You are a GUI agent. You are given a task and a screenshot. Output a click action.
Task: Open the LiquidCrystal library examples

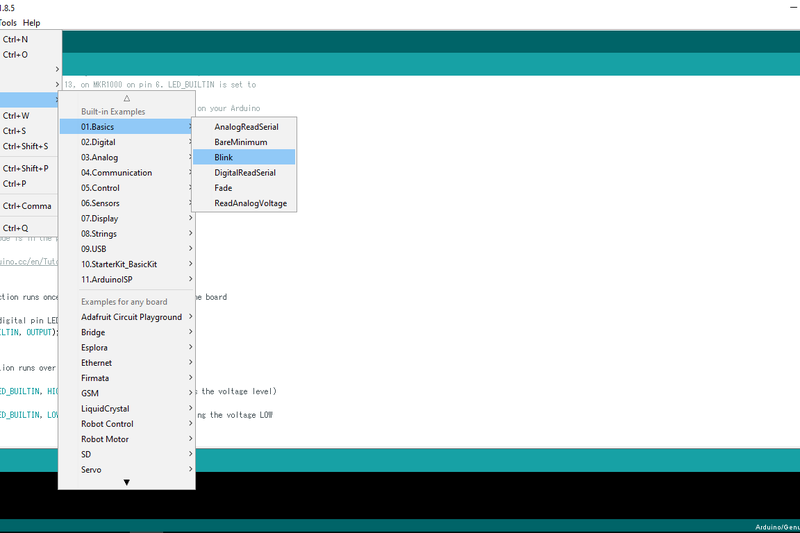coord(127,409)
